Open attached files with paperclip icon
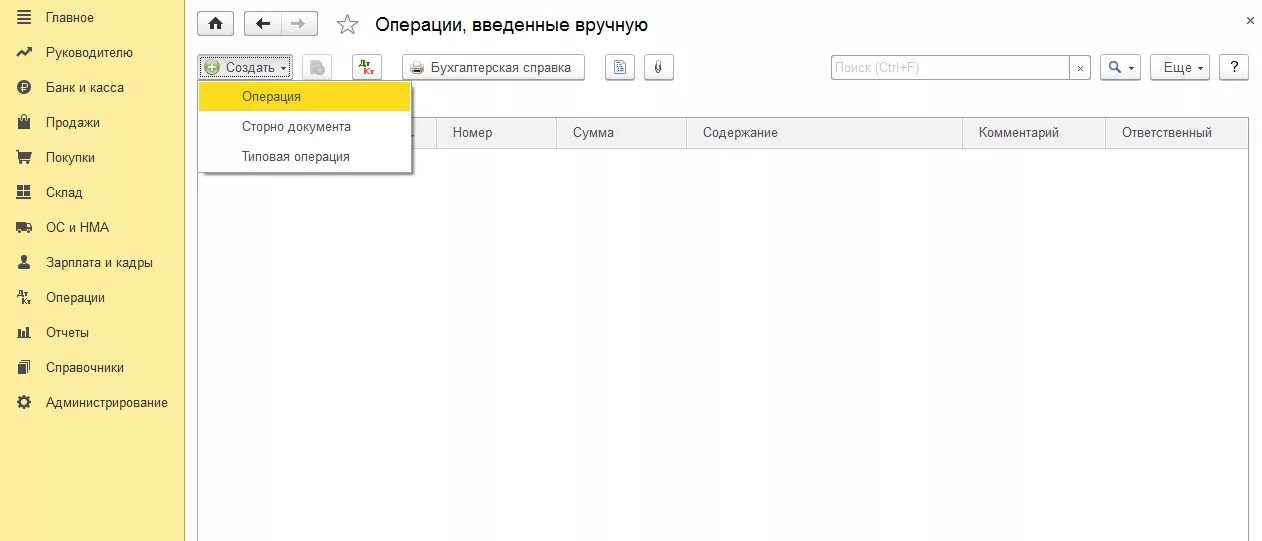Image resolution: width=1262 pixels, height=541 pixels. (x=659, y=67)
